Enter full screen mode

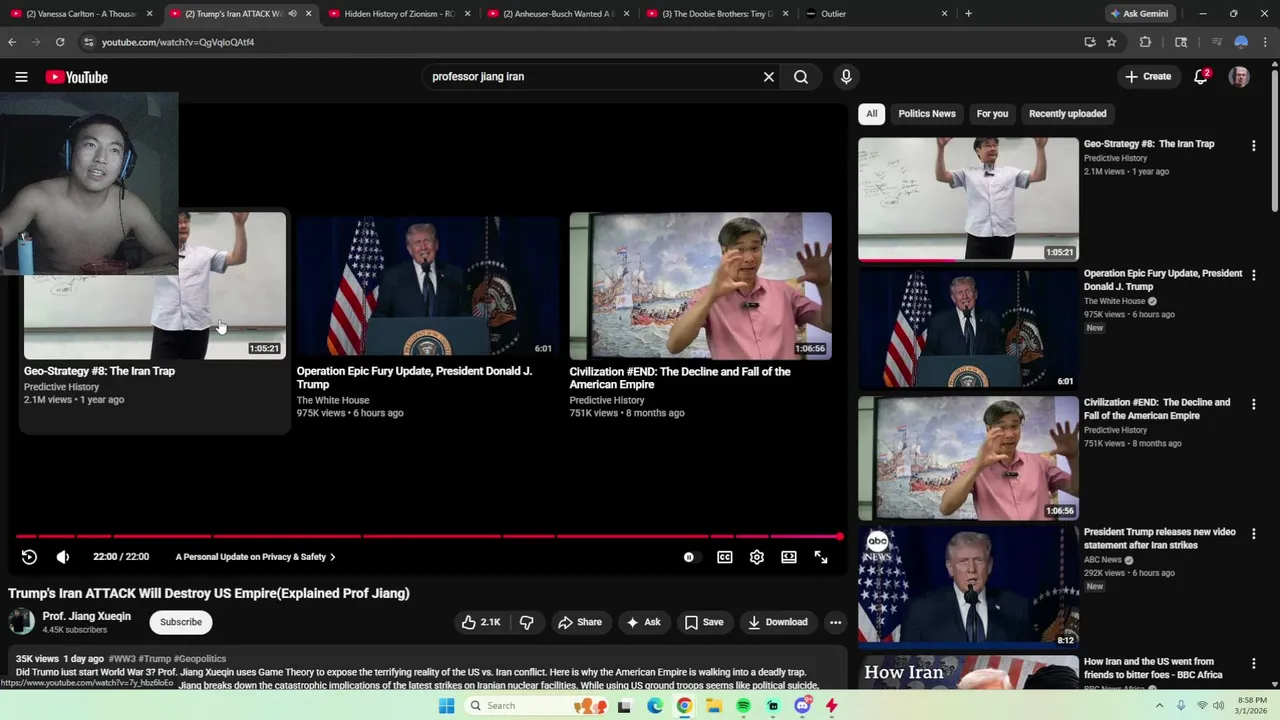pos(821,557)
